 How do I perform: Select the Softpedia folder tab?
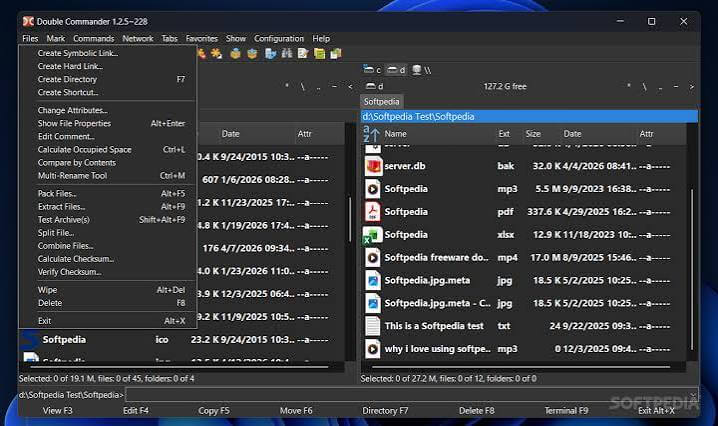pyautogui.click(x=381, y=102)
